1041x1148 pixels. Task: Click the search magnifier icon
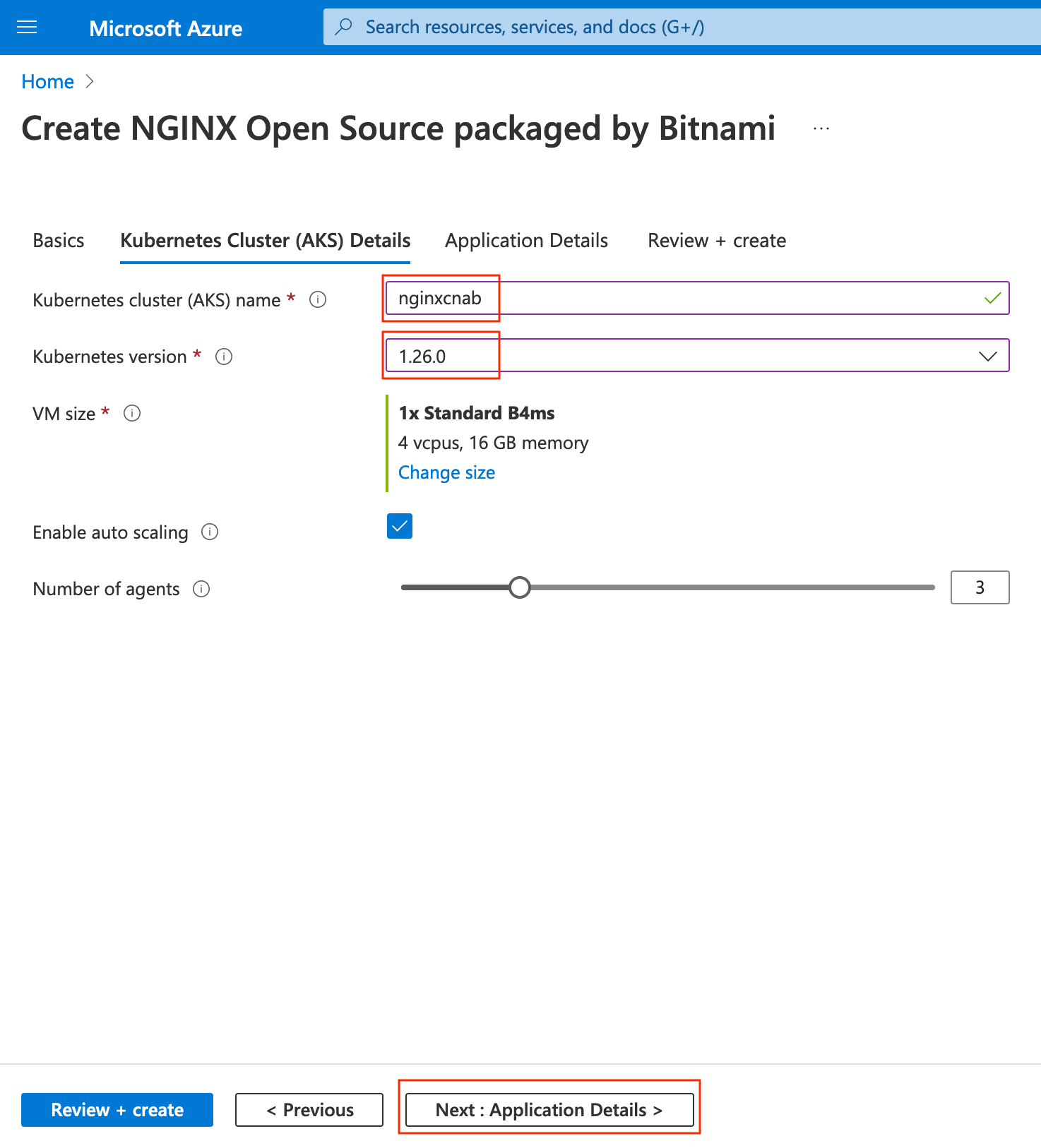coord(344,27)
